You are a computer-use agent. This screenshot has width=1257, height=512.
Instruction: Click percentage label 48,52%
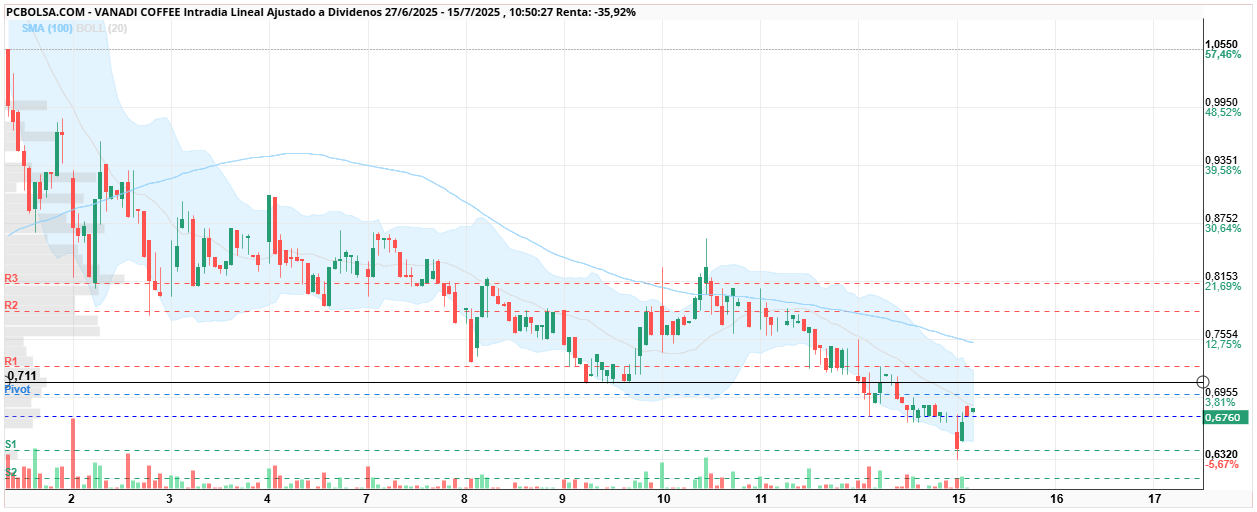click(x=1223, y=113)
